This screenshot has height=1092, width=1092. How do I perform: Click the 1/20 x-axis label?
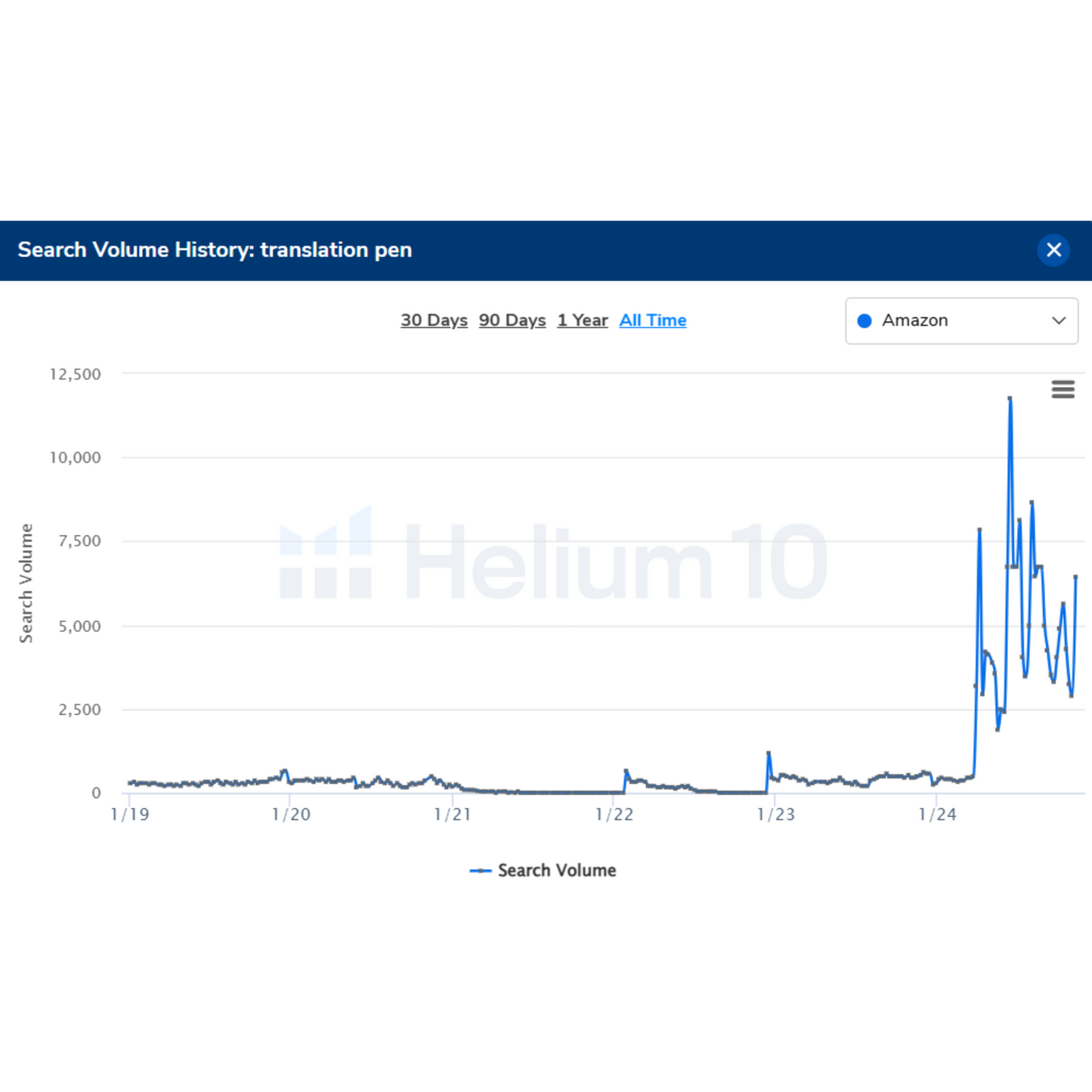(291, 815)
